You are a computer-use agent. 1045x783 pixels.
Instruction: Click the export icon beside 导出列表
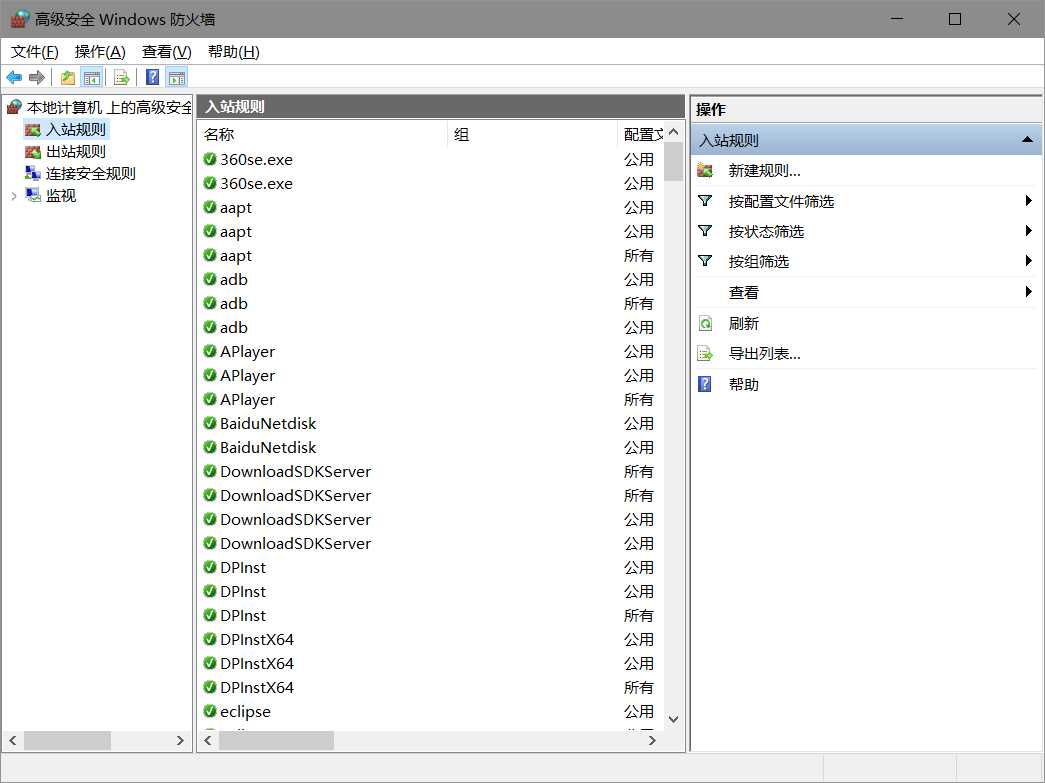tap(705, 353)
